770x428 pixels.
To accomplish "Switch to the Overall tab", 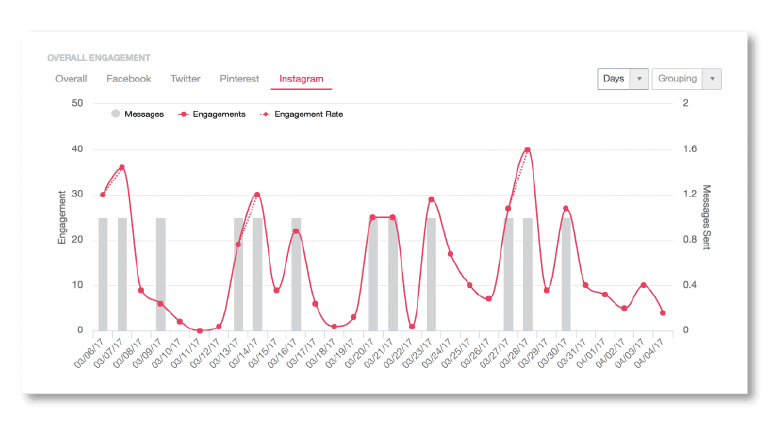I will (x=71, y=78).
